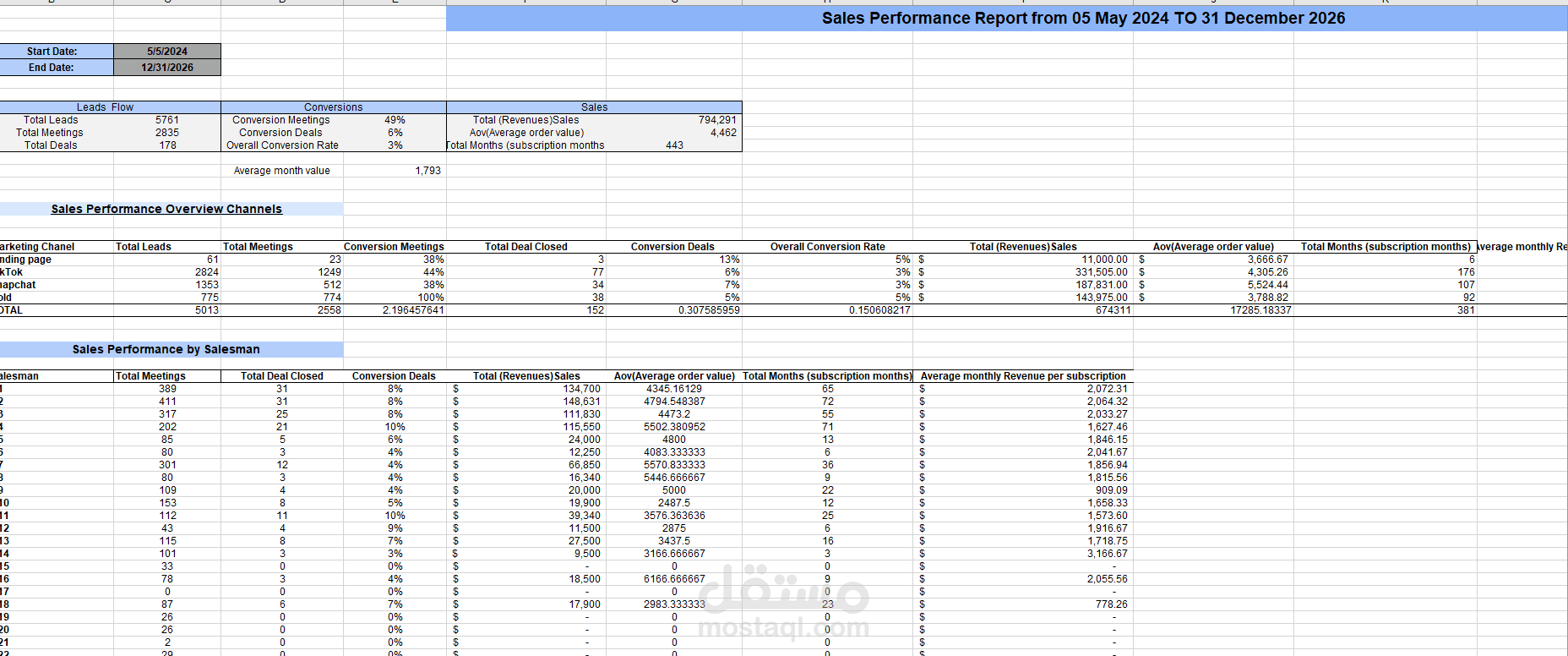Click the End Date label cell
The height and width of the screenshot is (656, 1568).
57,68
